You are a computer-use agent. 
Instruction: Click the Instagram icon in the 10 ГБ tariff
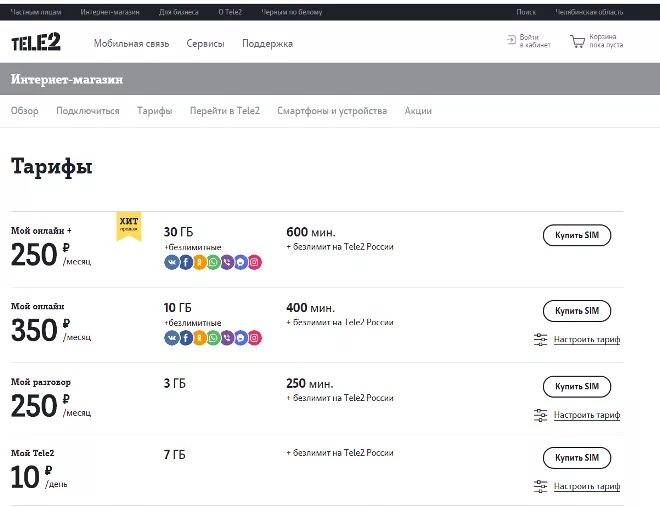pyautogui.click(x=255, y=338)
